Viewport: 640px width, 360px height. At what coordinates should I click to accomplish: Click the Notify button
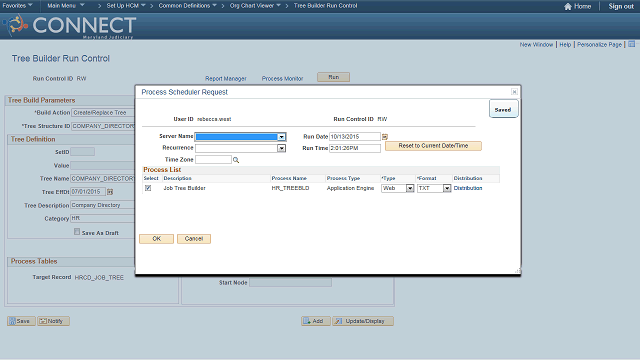(x=53, y=321)
